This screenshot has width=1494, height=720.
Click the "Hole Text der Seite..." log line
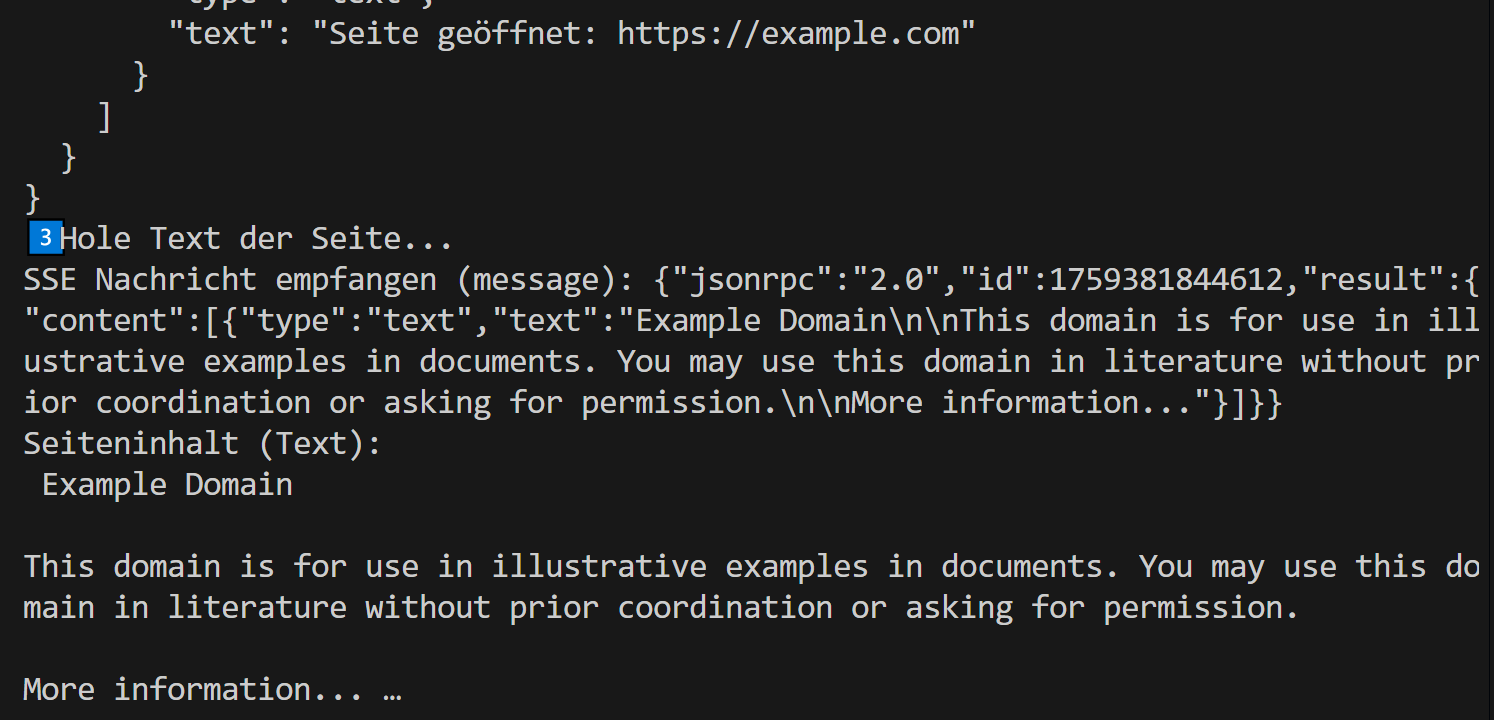256,239
